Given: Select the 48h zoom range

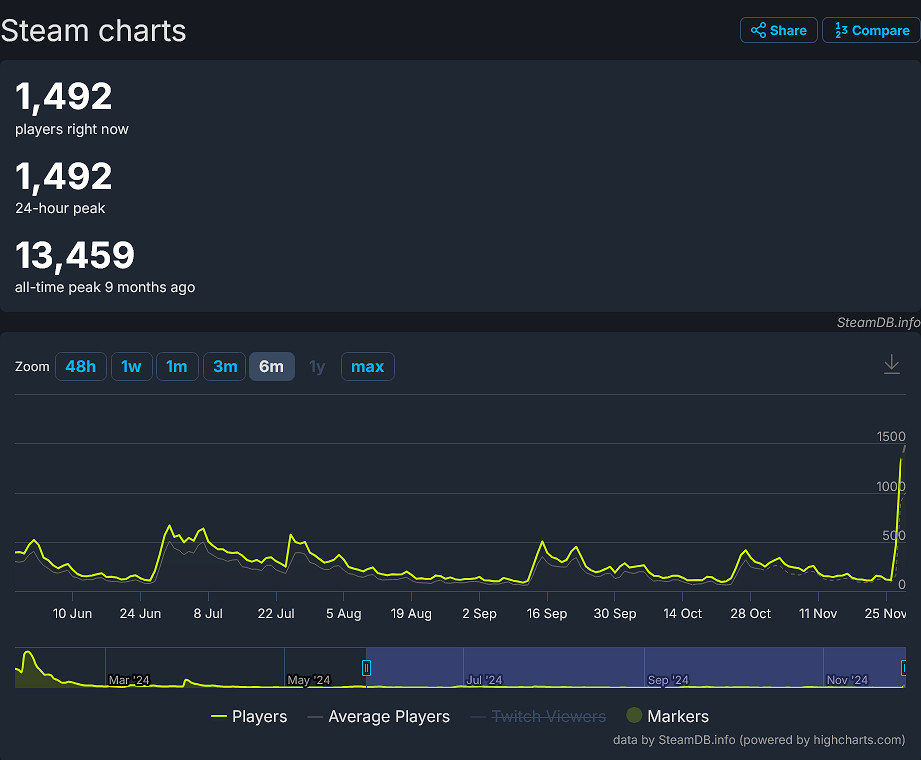Looking at the screenshot, I should pos(80,367).
